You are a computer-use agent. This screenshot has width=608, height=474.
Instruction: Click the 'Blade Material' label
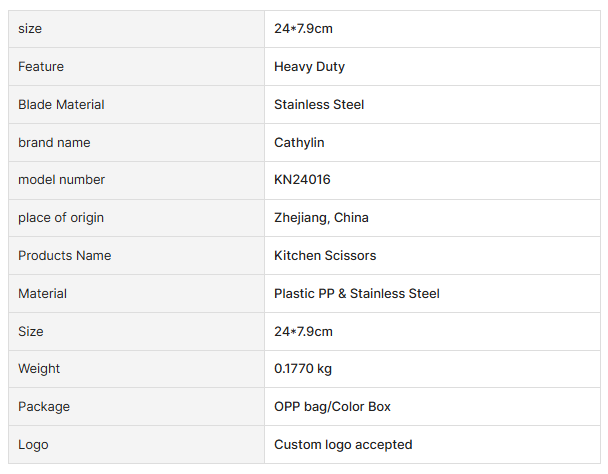point(61,105)
